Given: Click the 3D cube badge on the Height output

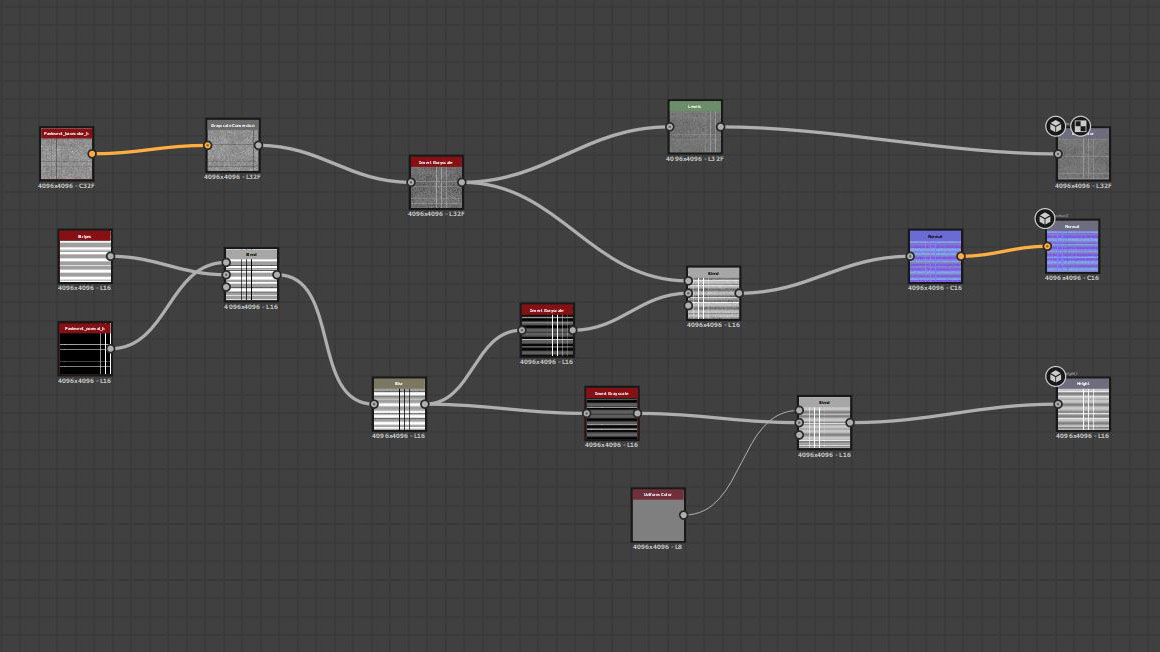Looking at the screenshot, I should click(x=1055, y=376).
